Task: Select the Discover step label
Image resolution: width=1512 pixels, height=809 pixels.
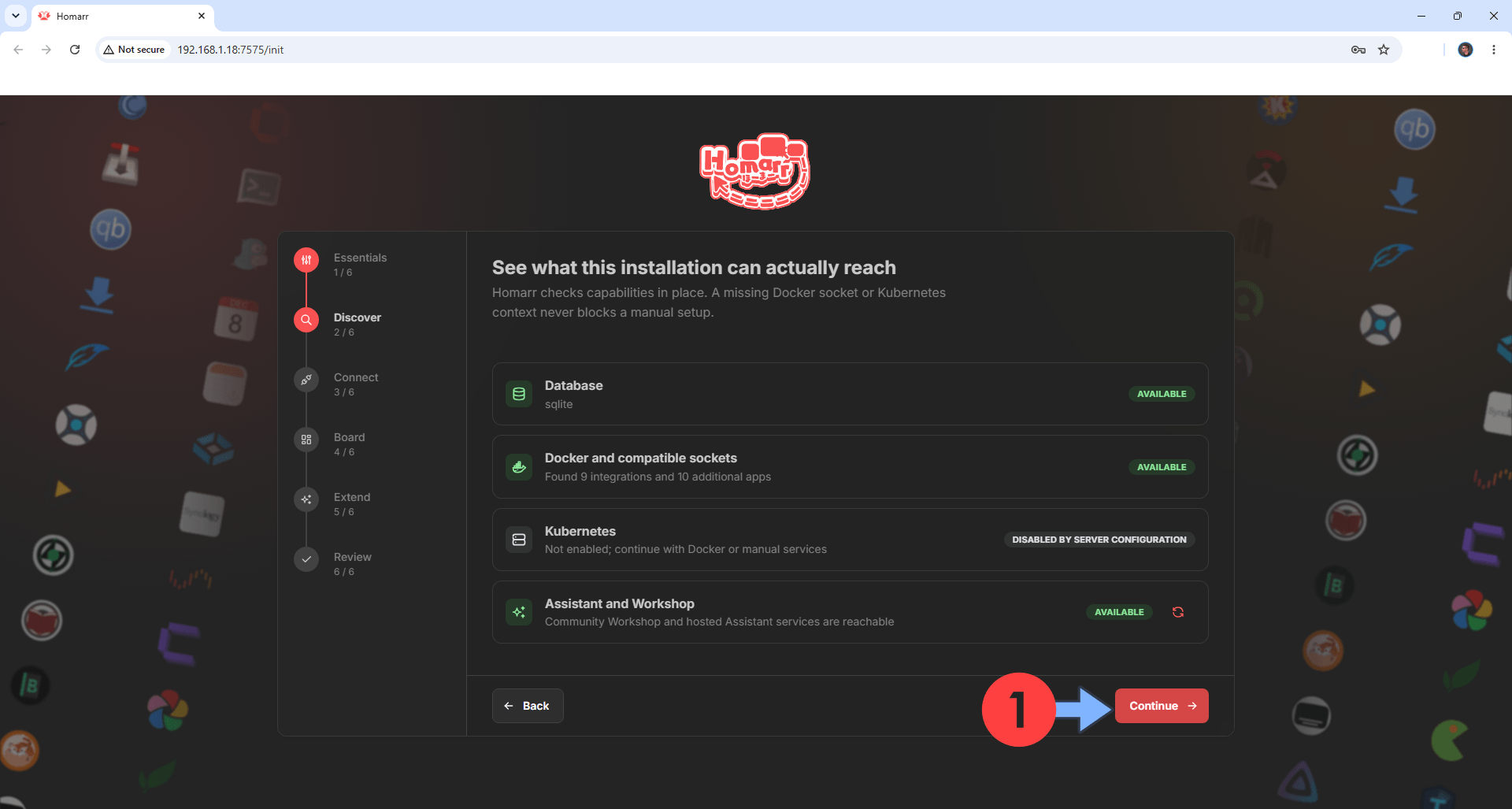Action: (358, 317)
